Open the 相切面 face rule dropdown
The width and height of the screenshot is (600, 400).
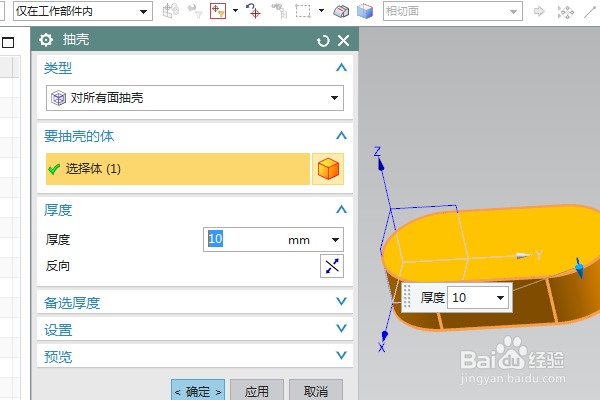(453, 11)
